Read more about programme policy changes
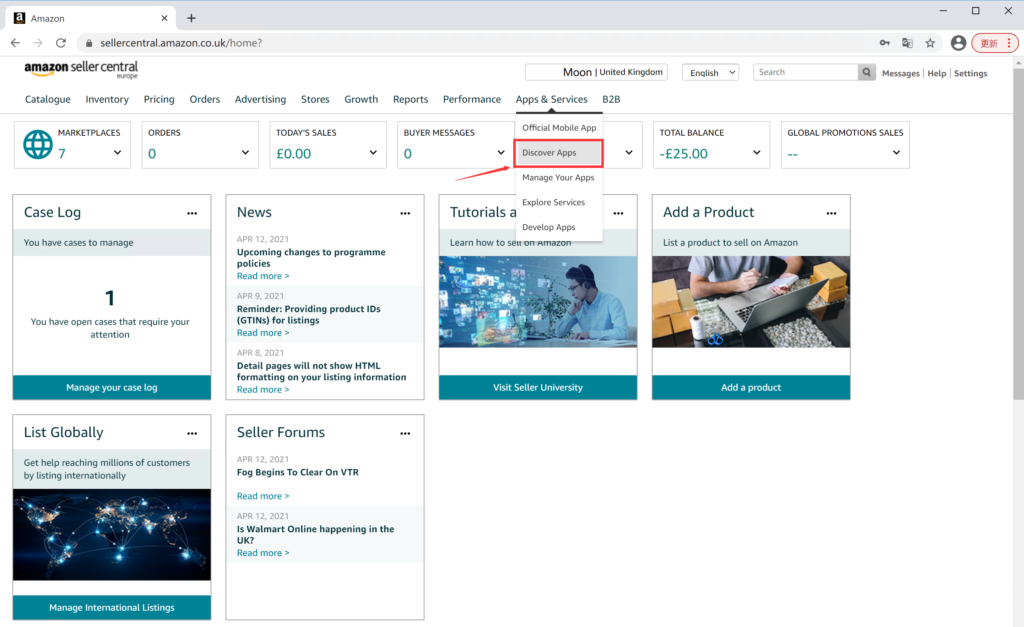 coord(263,276)
